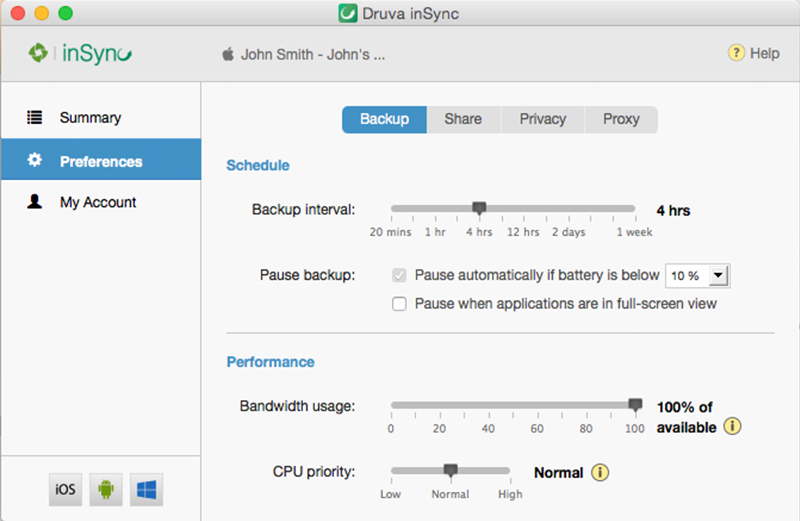This screenshot has width=800, height=521.
Task: Click the '60' bandwidth scale label
Action: (x=537, y=429)
